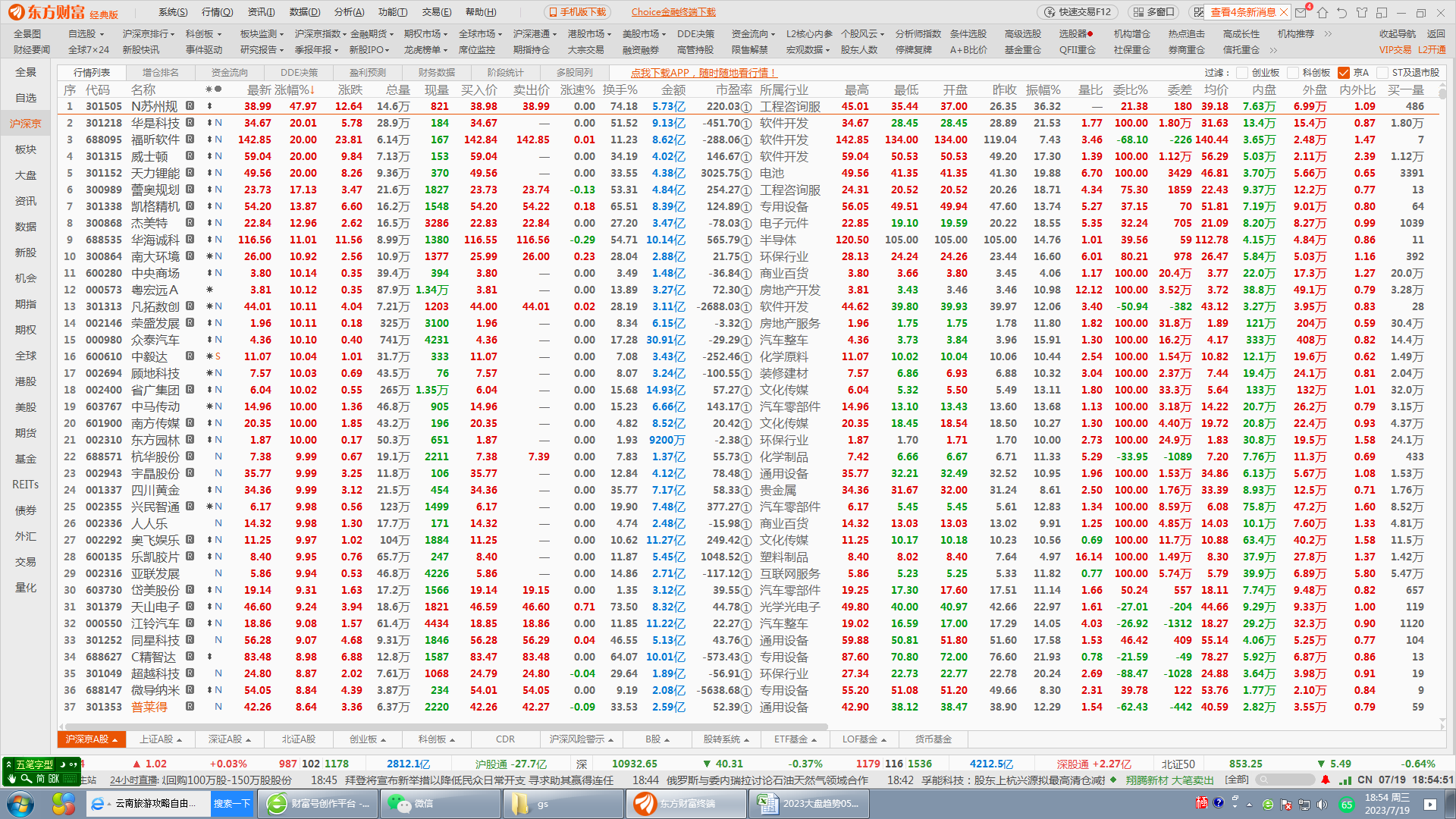Click the 手机版下载 button

point(577,12)
